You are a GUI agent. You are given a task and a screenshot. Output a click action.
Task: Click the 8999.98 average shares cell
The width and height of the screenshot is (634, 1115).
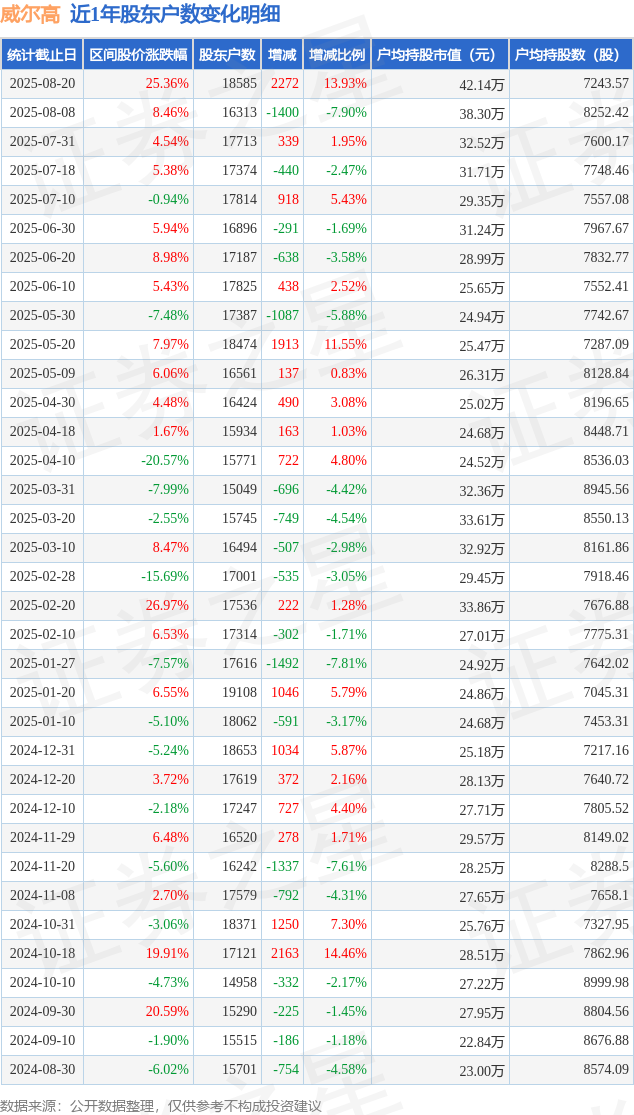606,983
